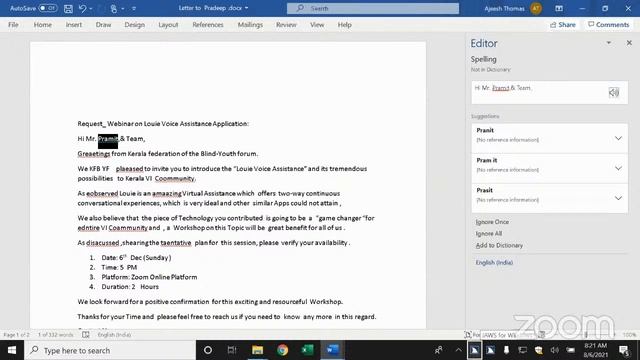
Task: Expand options for the 'Prasit' suggestion
Action: click(x=618, y=198)
